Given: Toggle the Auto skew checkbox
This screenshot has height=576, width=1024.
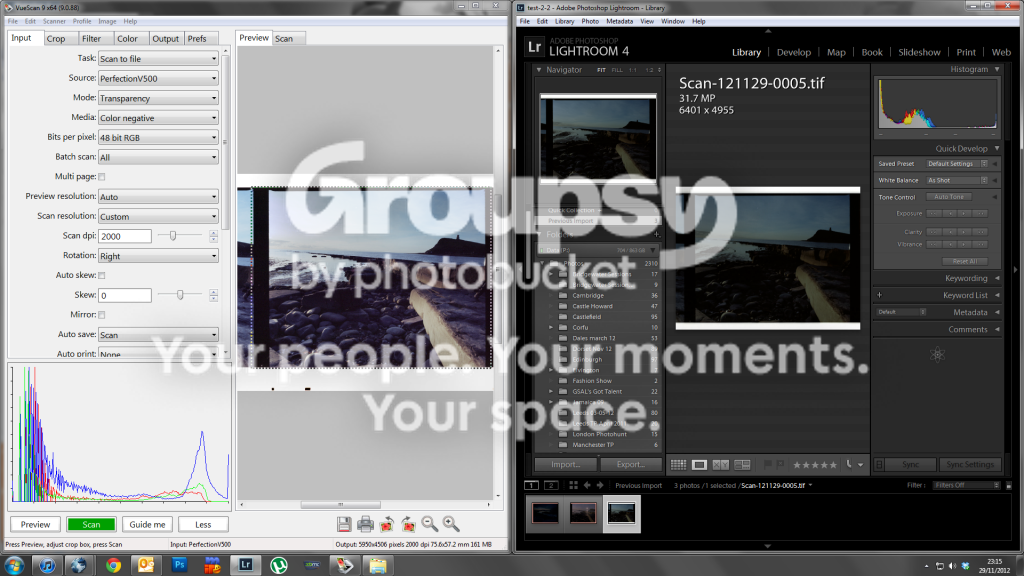Looking at the screenshot, I should pos(102,276).
